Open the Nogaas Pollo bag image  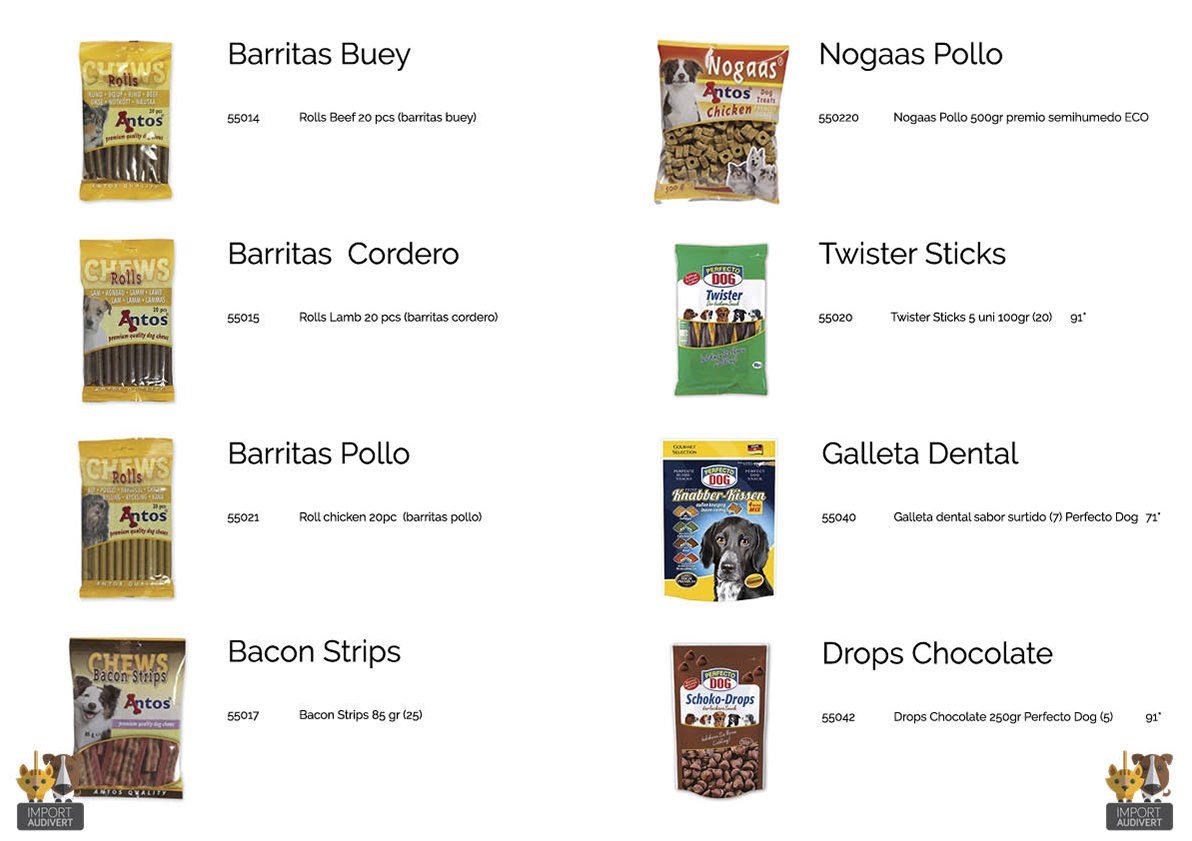720,122
